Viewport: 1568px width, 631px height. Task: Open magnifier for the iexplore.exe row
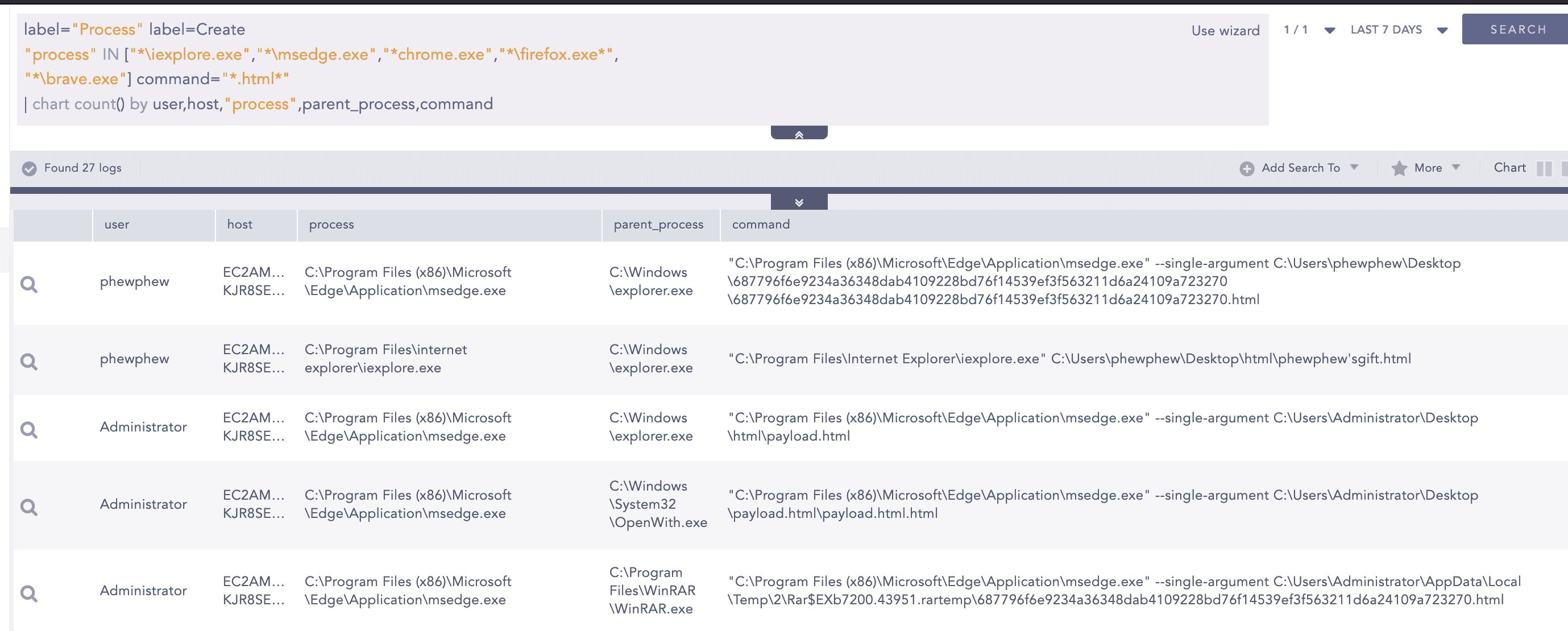28,361
